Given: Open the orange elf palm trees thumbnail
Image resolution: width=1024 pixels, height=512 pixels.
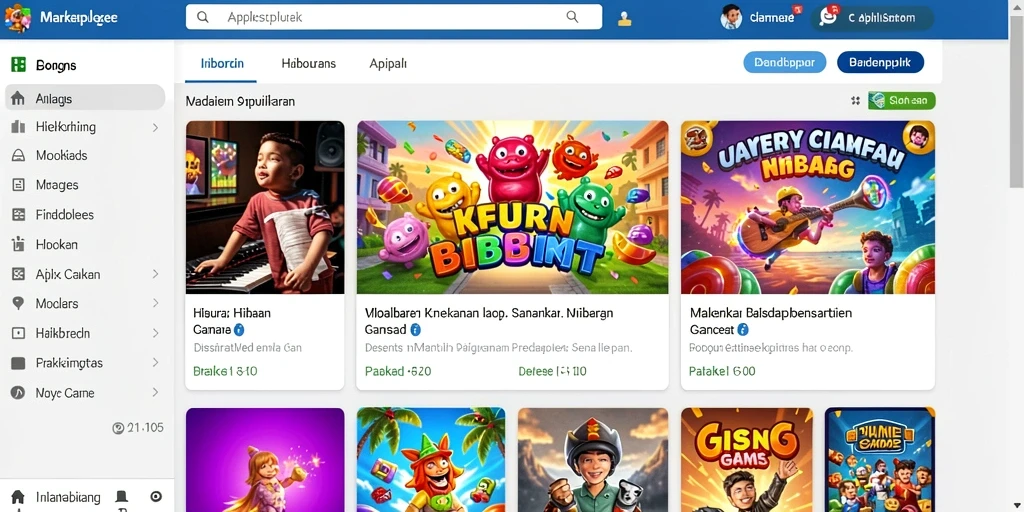Looking at the screenshot, I should tap(431, 460).
